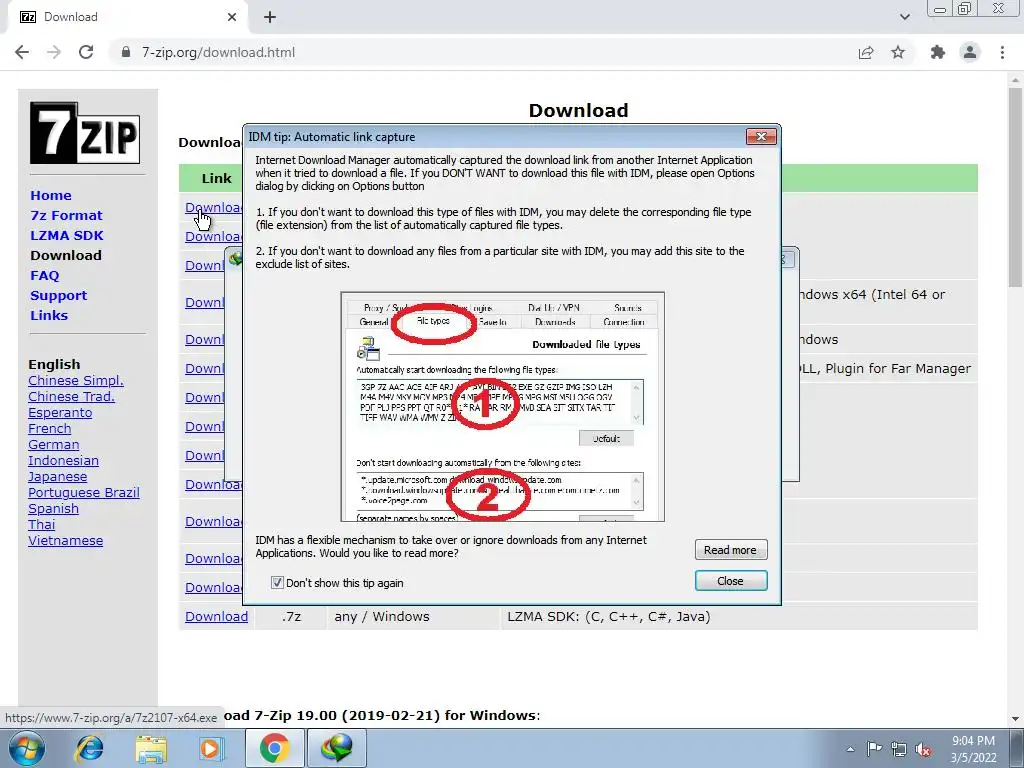This screenshot has width=1024, height=768.
Task: Switch to Internet Download Manager on taskbar
Action: [x=337, y=748]
